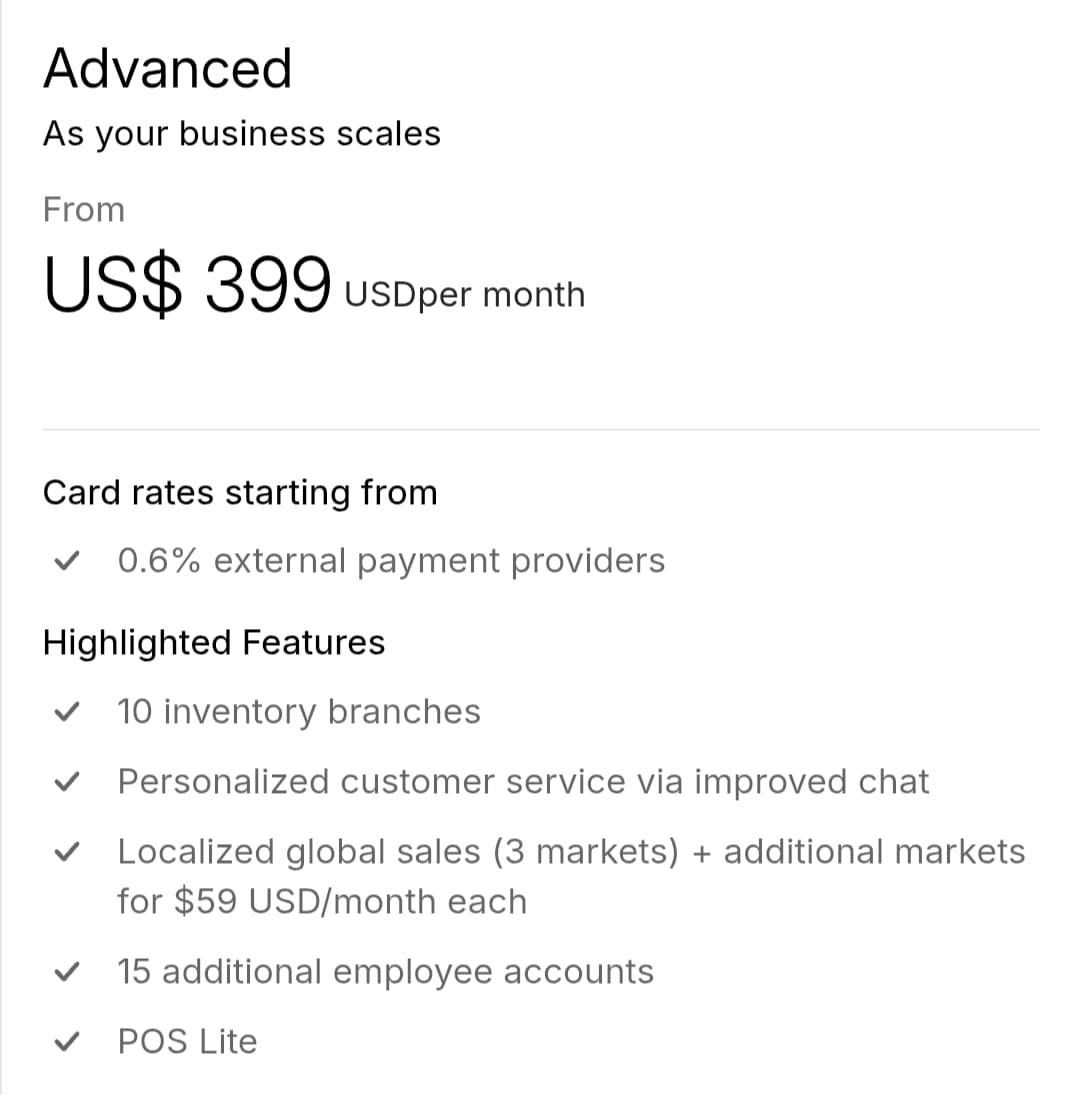Click the 'From' label above the price
Viewport: 1080px width, 1095px height.
pyautogui.click(x=84, y=210)
